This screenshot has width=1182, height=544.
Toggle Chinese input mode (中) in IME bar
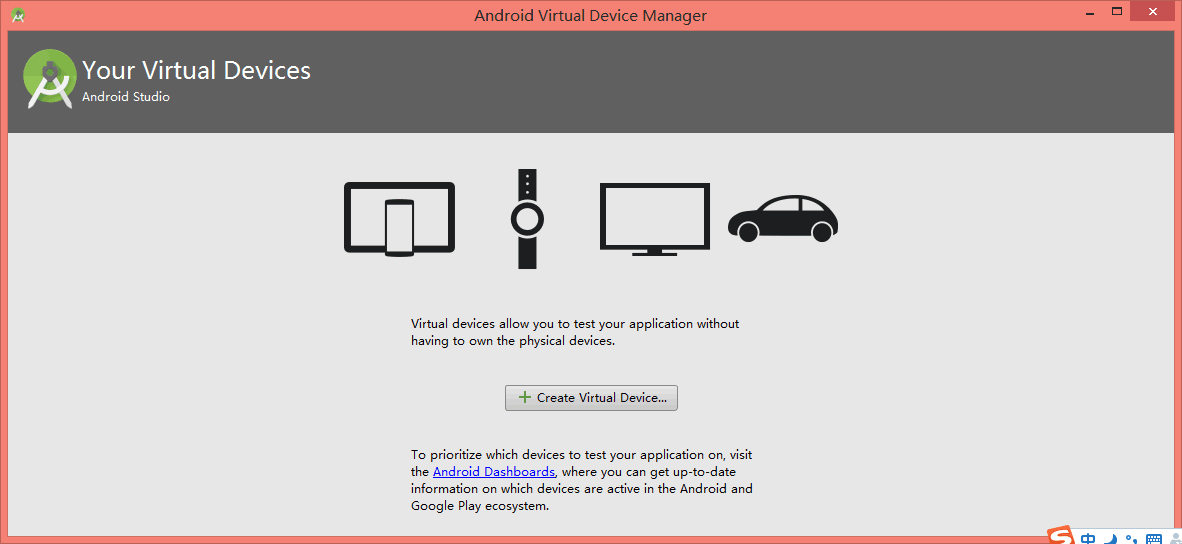1088,538
